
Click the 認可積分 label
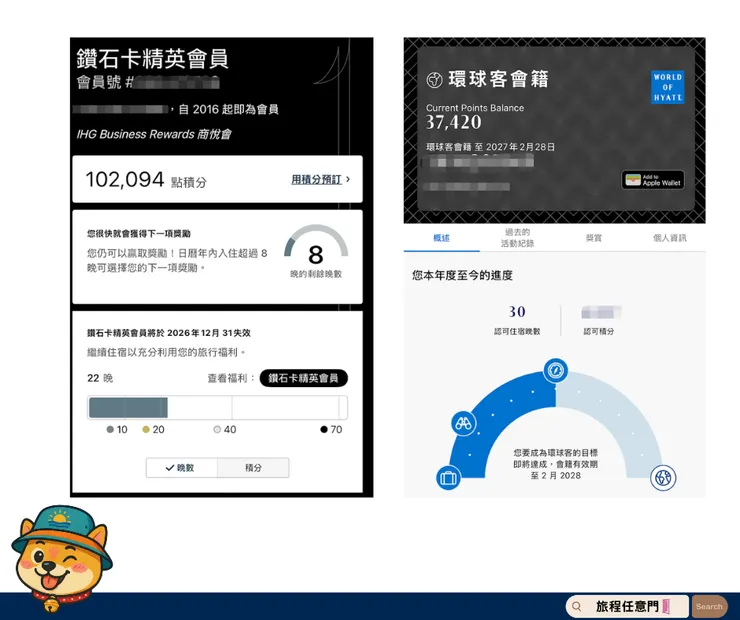coord(598,331)
